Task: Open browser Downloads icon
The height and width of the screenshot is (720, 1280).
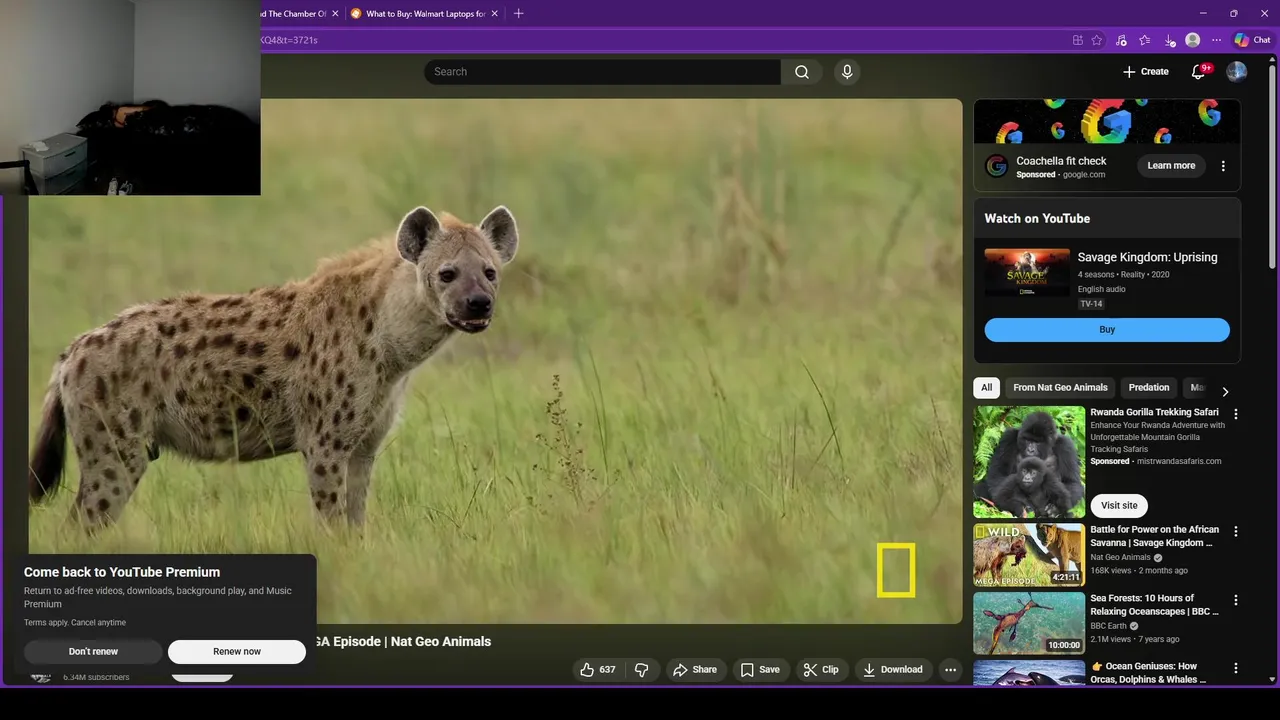Action: tap(1169, 40)
